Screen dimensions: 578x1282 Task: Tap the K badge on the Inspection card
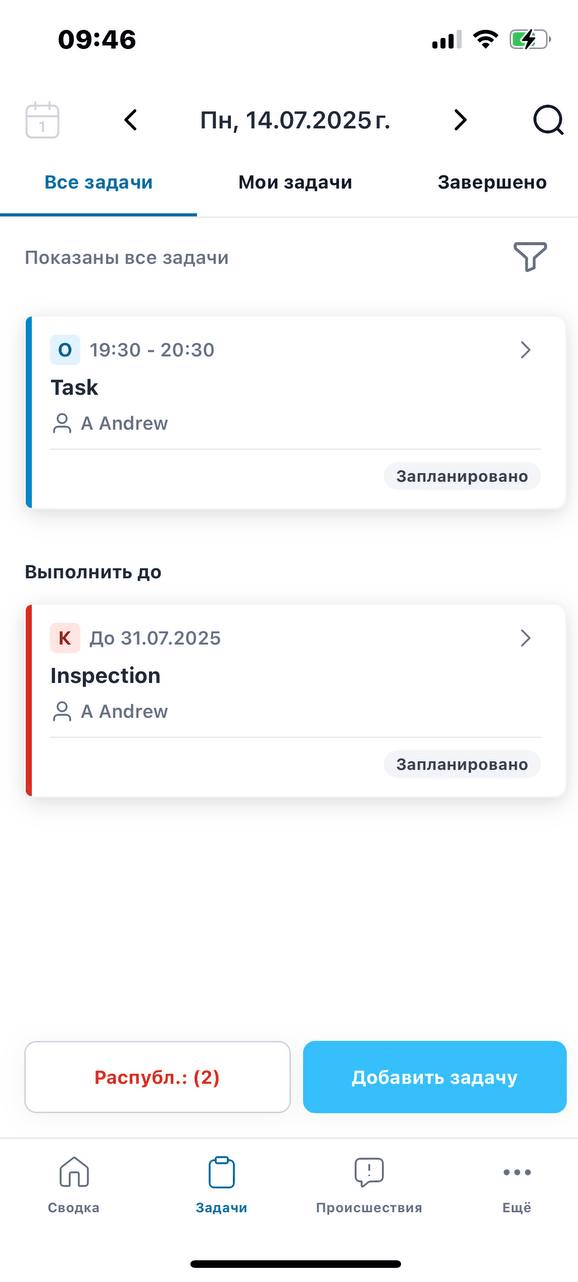tap(64, 637)
